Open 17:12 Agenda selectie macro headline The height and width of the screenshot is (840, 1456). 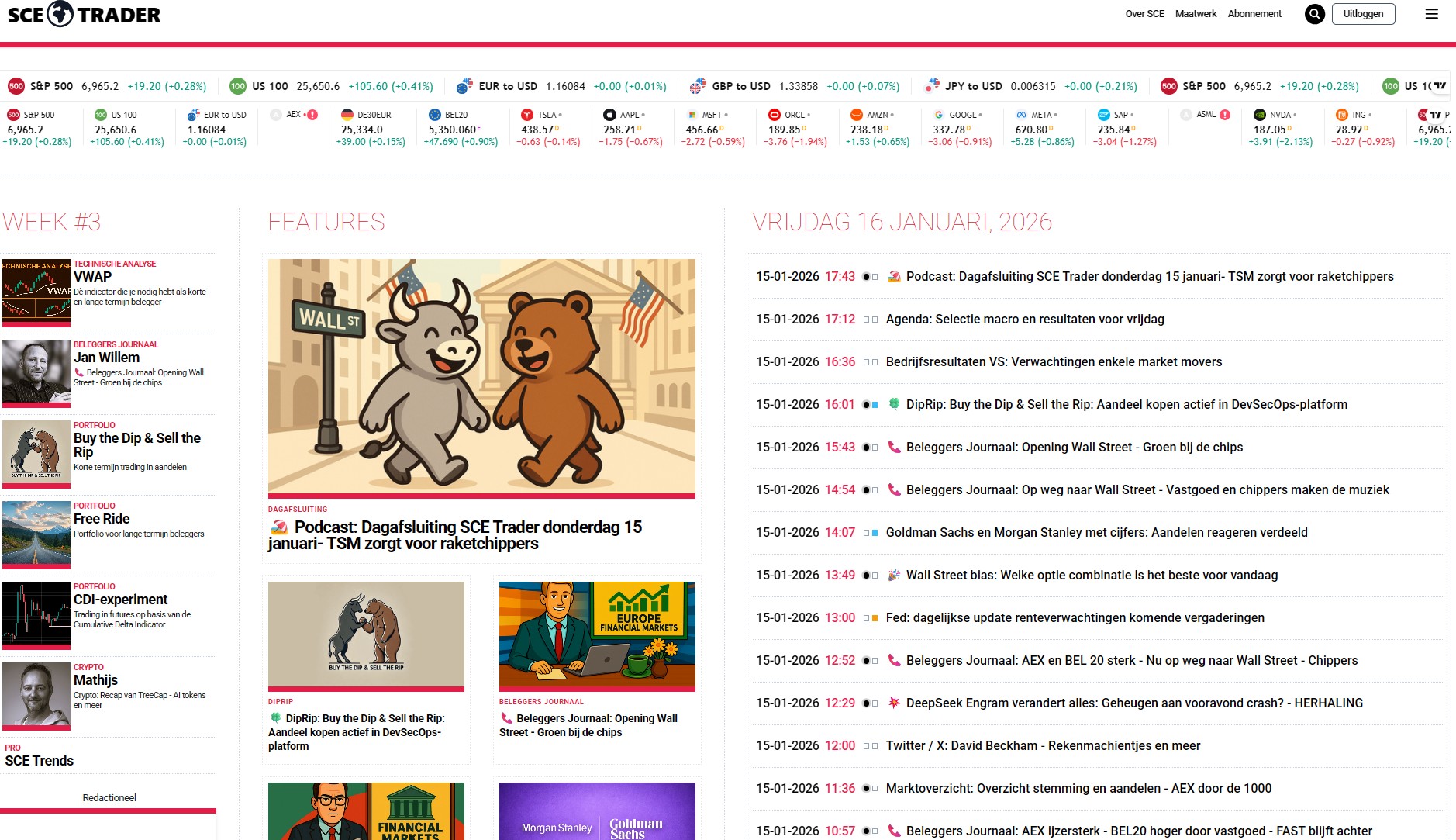pos(1025,319)
